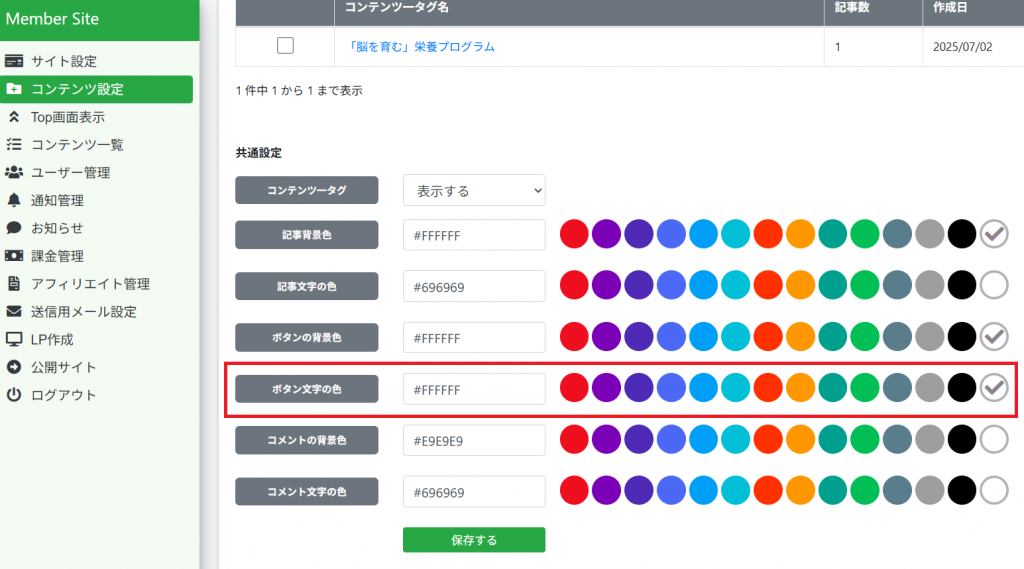Open the 「脳を育む」栄養プログラム tag link
Screen dimensions: 1024x569
coord(422,47)
